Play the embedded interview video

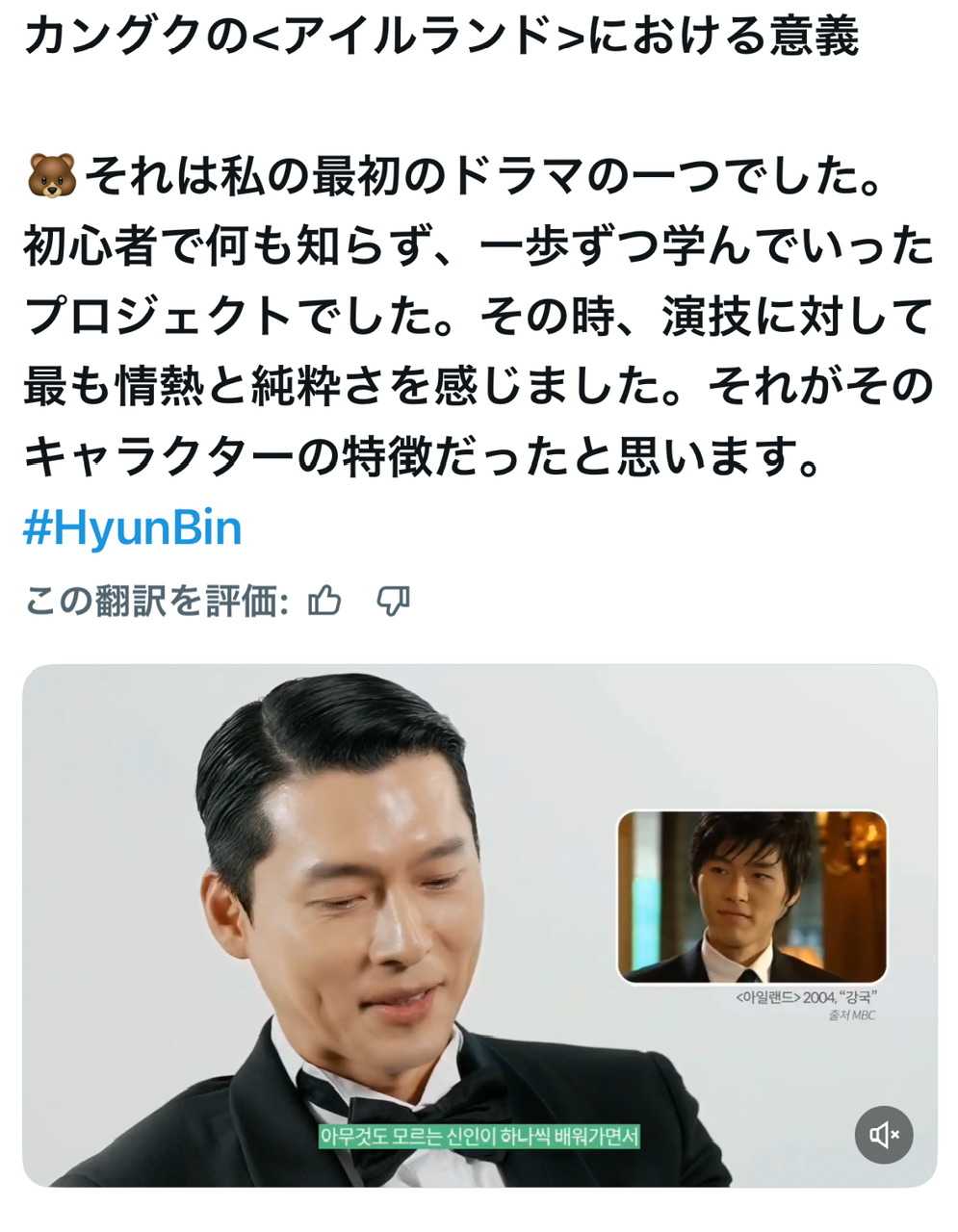point(479,926)
